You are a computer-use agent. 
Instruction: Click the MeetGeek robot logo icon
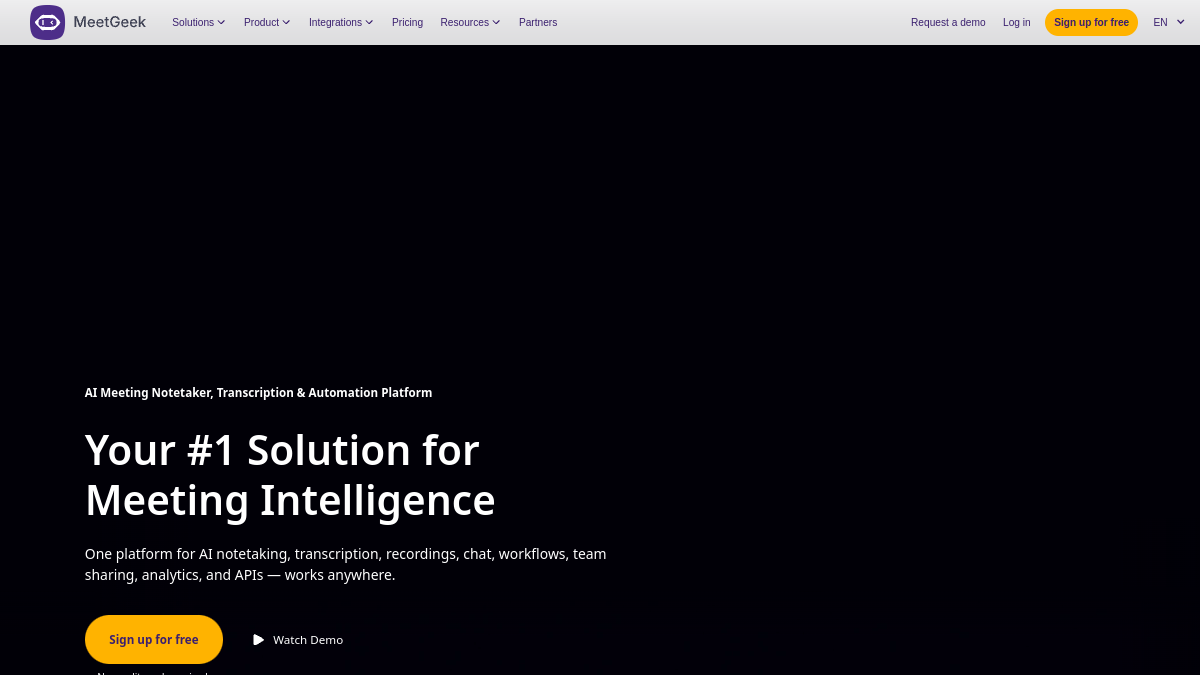[47, 22]
